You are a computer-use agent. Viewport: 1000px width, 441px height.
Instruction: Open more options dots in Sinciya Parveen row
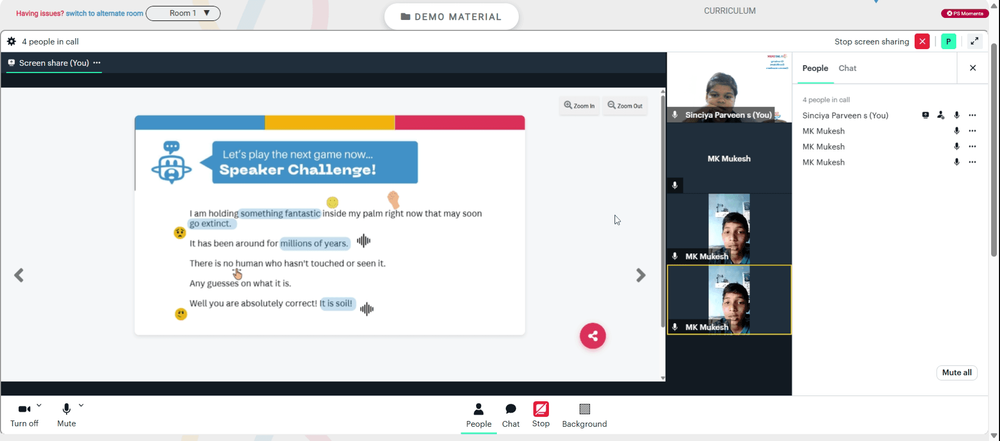tap(972, 116)
